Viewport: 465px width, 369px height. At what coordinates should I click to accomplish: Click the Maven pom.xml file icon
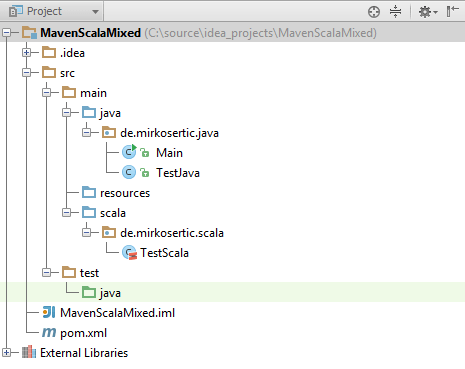click(x=49, y=332)
